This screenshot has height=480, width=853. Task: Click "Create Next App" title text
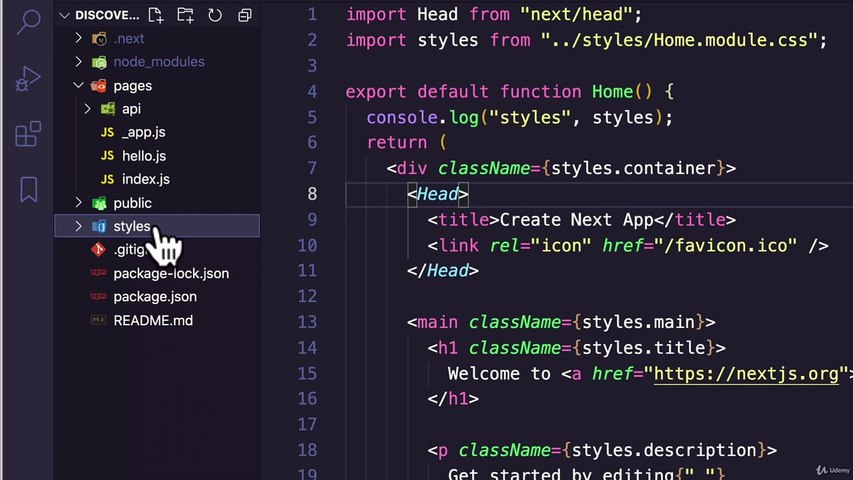tap(576, 220)
